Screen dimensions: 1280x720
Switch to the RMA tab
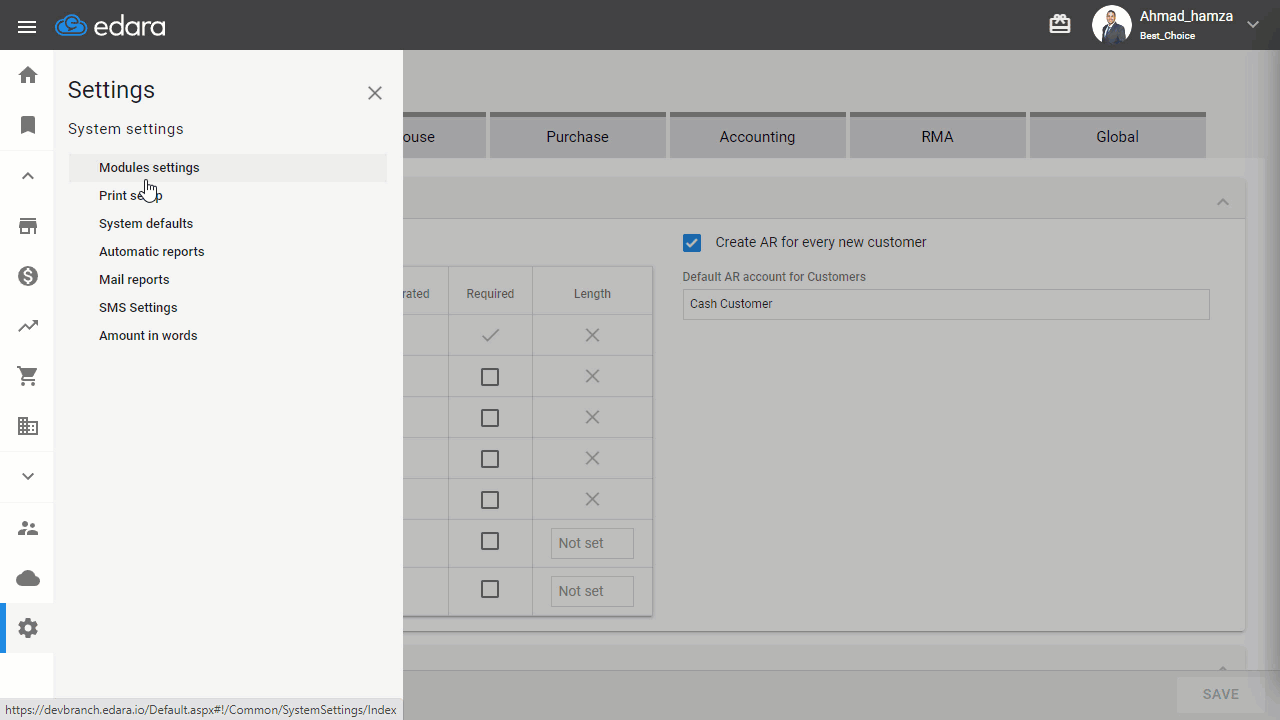pyautogui.click(x=937, y=135)
